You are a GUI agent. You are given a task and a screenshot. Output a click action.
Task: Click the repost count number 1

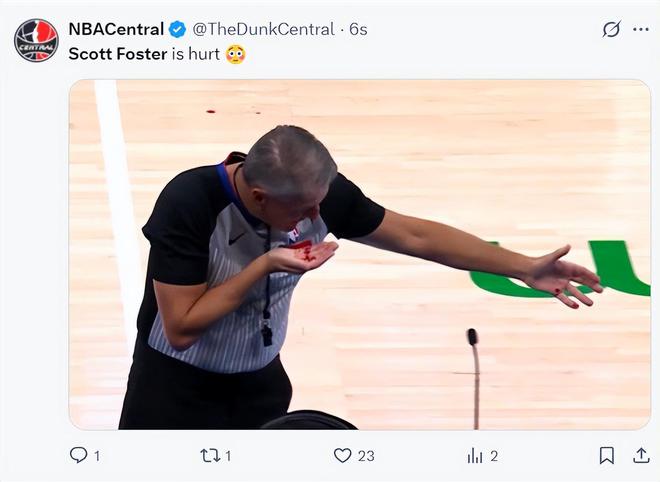(228, 455)
